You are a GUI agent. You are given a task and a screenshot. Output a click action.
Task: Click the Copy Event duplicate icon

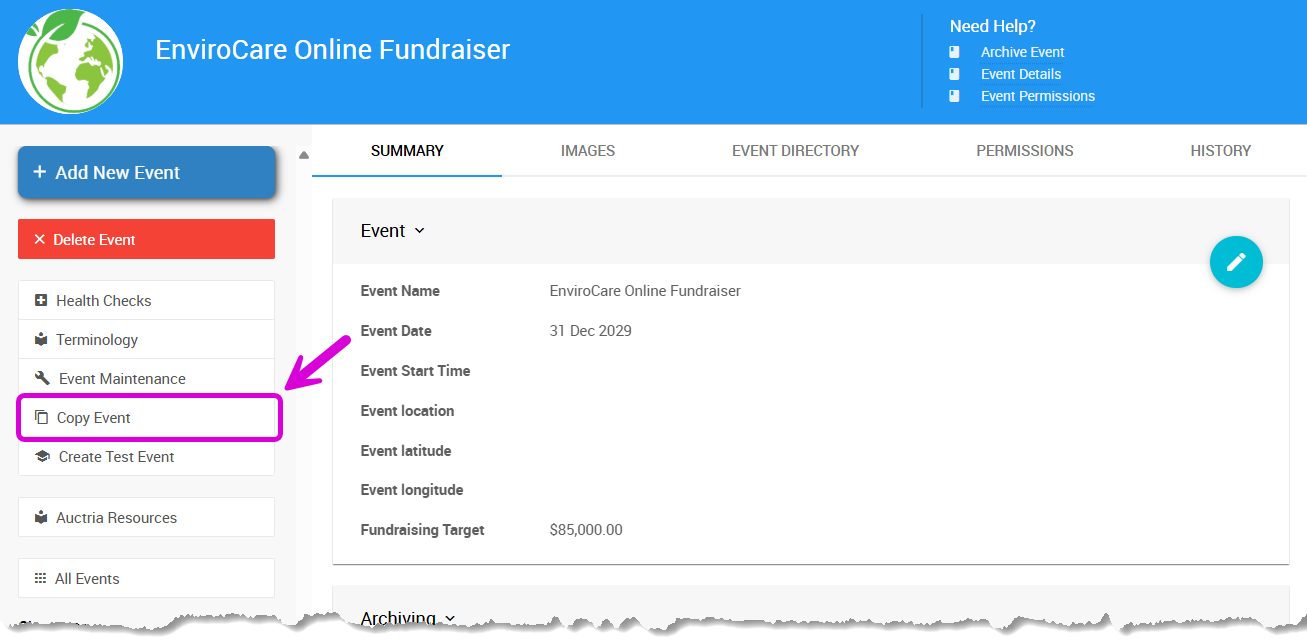(41, 417)
